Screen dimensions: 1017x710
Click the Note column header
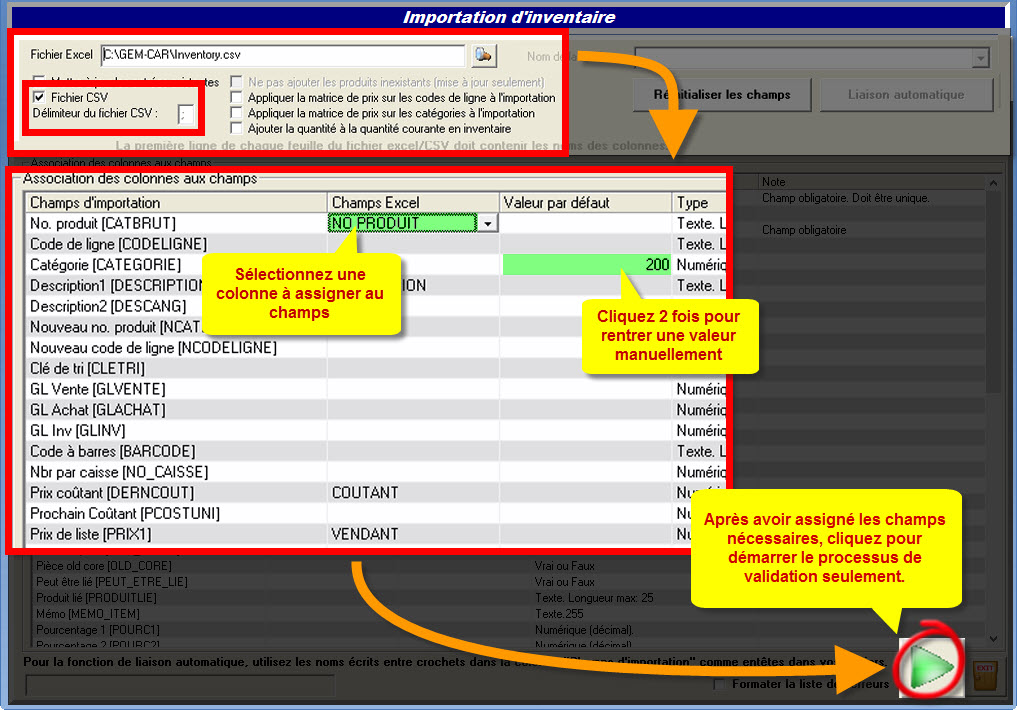[872, 182]
